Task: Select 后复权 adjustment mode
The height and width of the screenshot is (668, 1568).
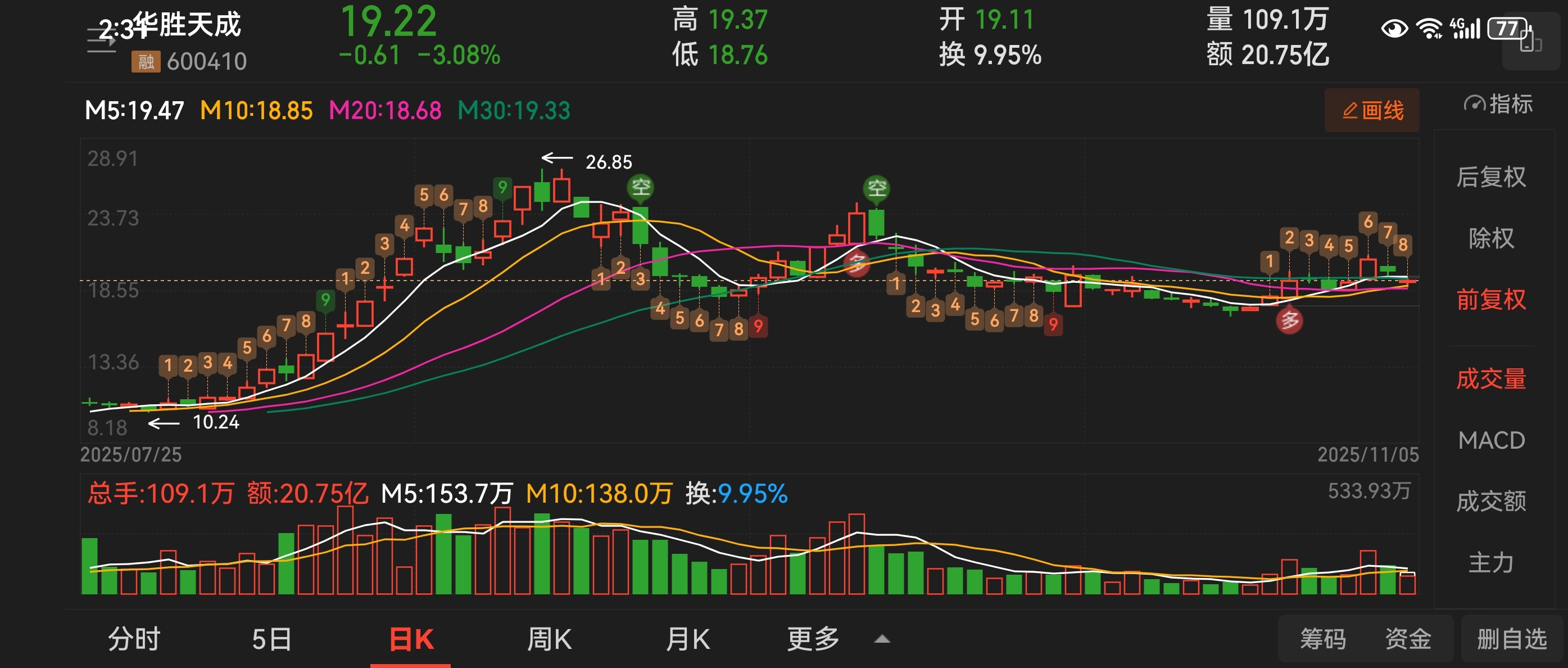Action: 1490,177
